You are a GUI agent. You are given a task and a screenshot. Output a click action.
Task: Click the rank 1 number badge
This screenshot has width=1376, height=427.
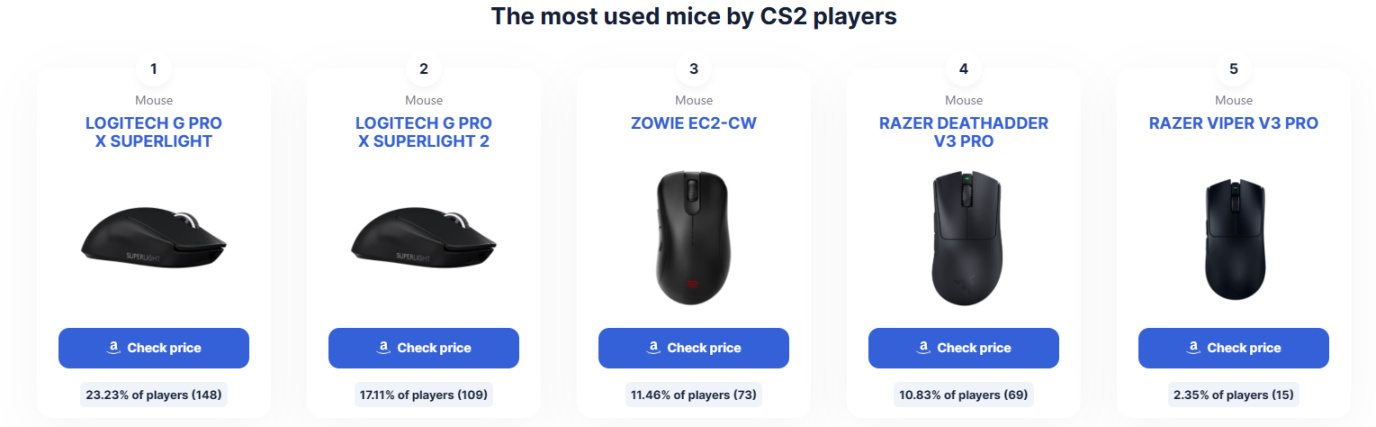(153, 69)
